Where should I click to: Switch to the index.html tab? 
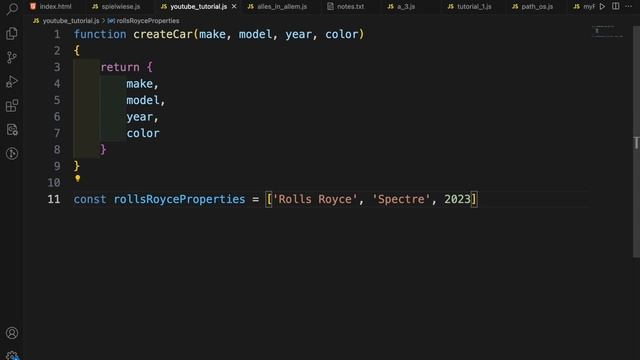pyautogui.click(x=51, y=7)
